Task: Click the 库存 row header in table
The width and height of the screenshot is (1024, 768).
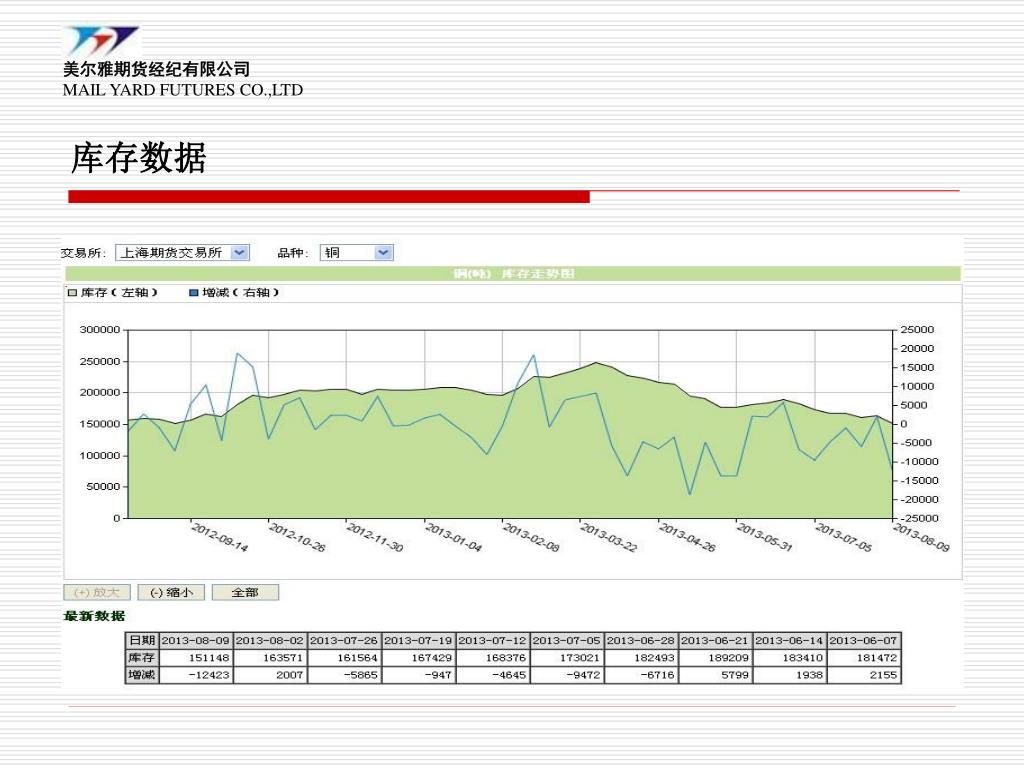Action: click(142, 658)
